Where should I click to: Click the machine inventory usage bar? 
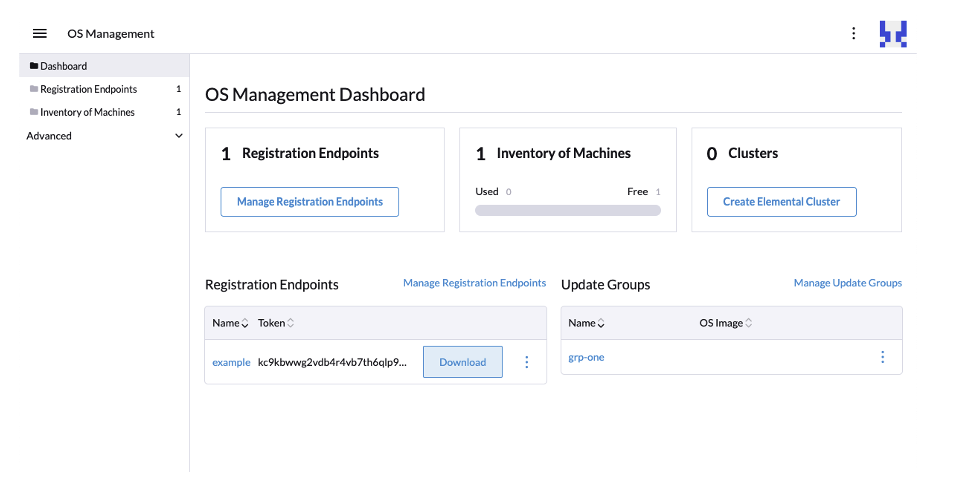pyautogui.click(x=567, y=211)
